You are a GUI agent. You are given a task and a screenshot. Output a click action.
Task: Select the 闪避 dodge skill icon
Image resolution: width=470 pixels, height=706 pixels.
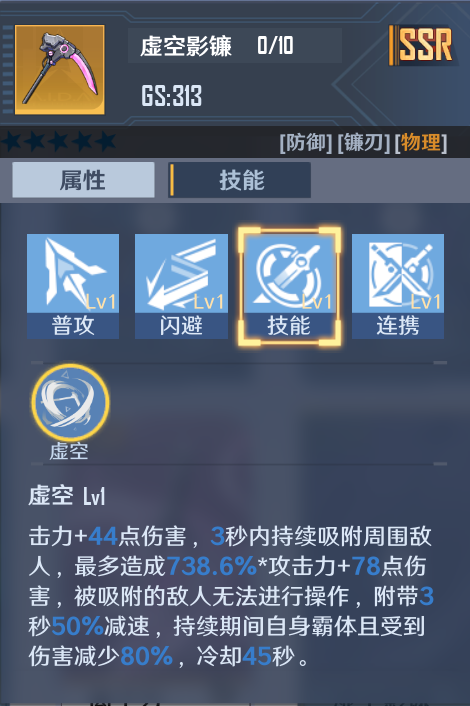pyautogui.click(x=181, y=286)
